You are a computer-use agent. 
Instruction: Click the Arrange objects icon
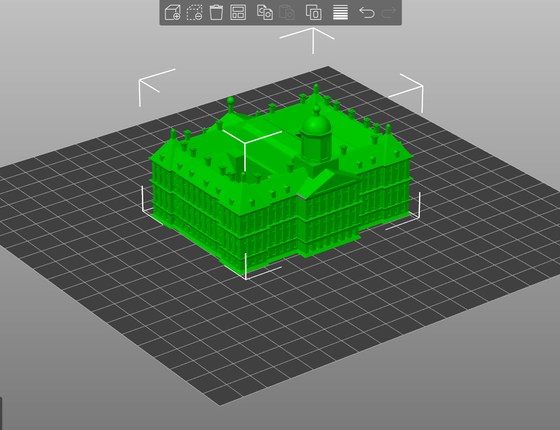(238, 12)
